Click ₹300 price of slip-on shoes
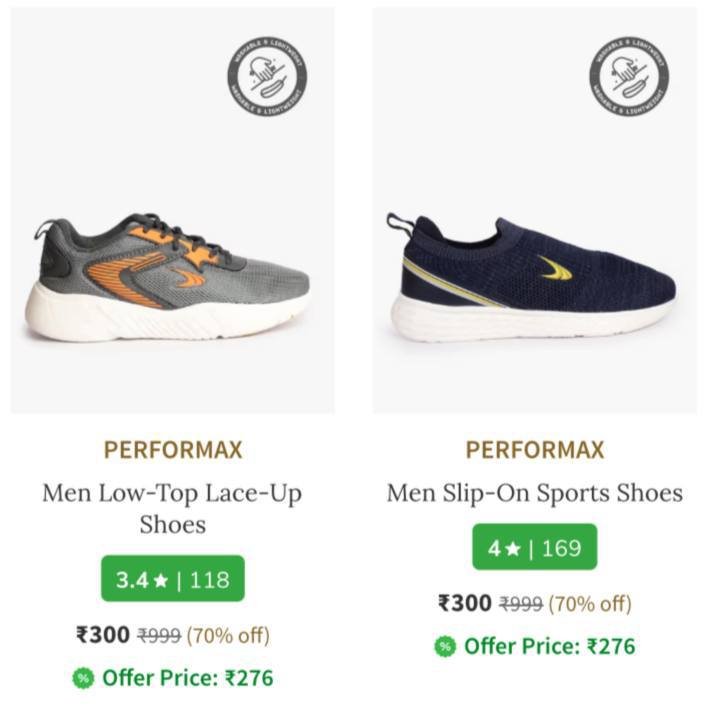 [465, 603]
